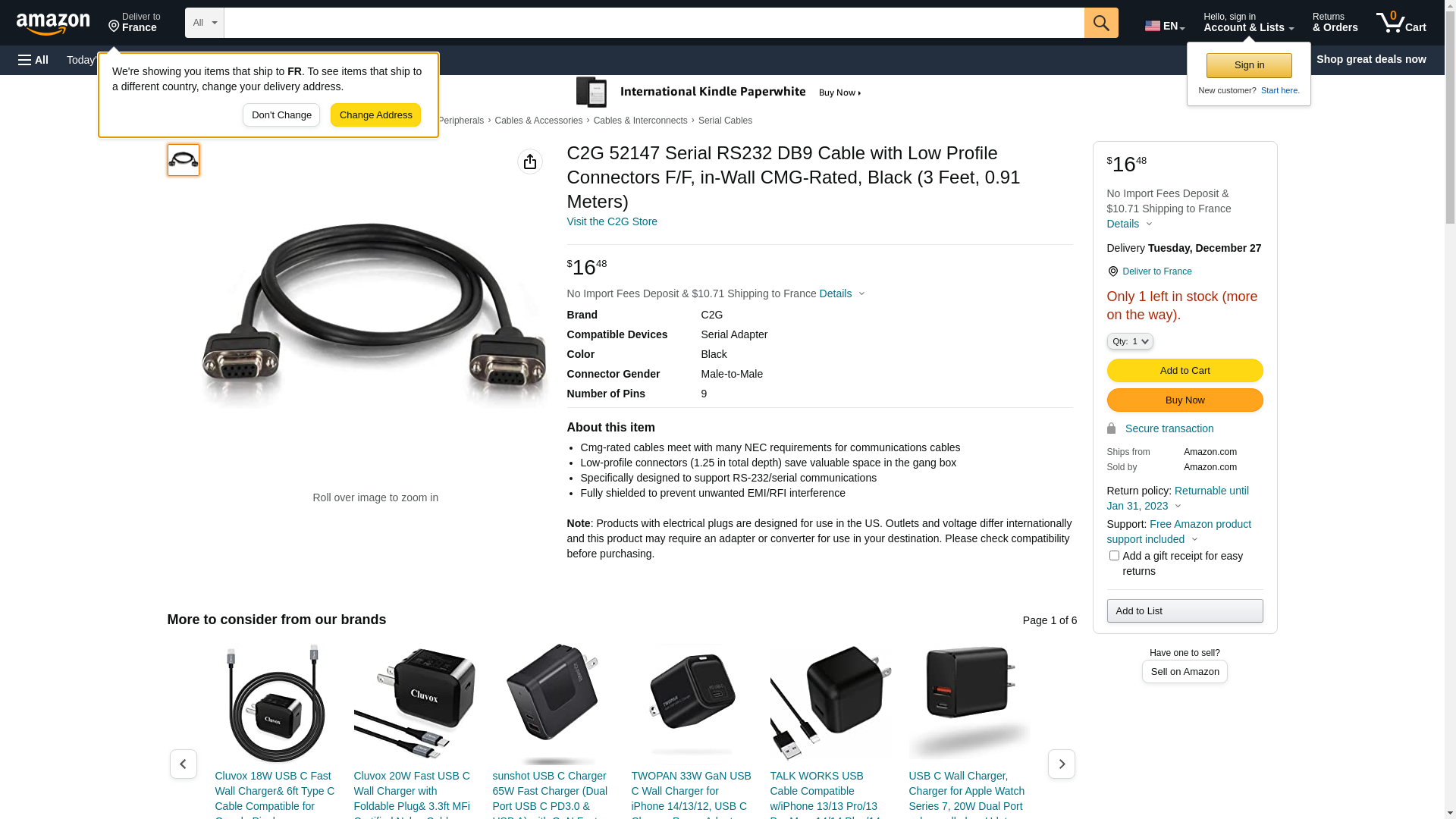1456x819 pixels.
Task: Open the All search category dropdown
Action: pos(205,23)
